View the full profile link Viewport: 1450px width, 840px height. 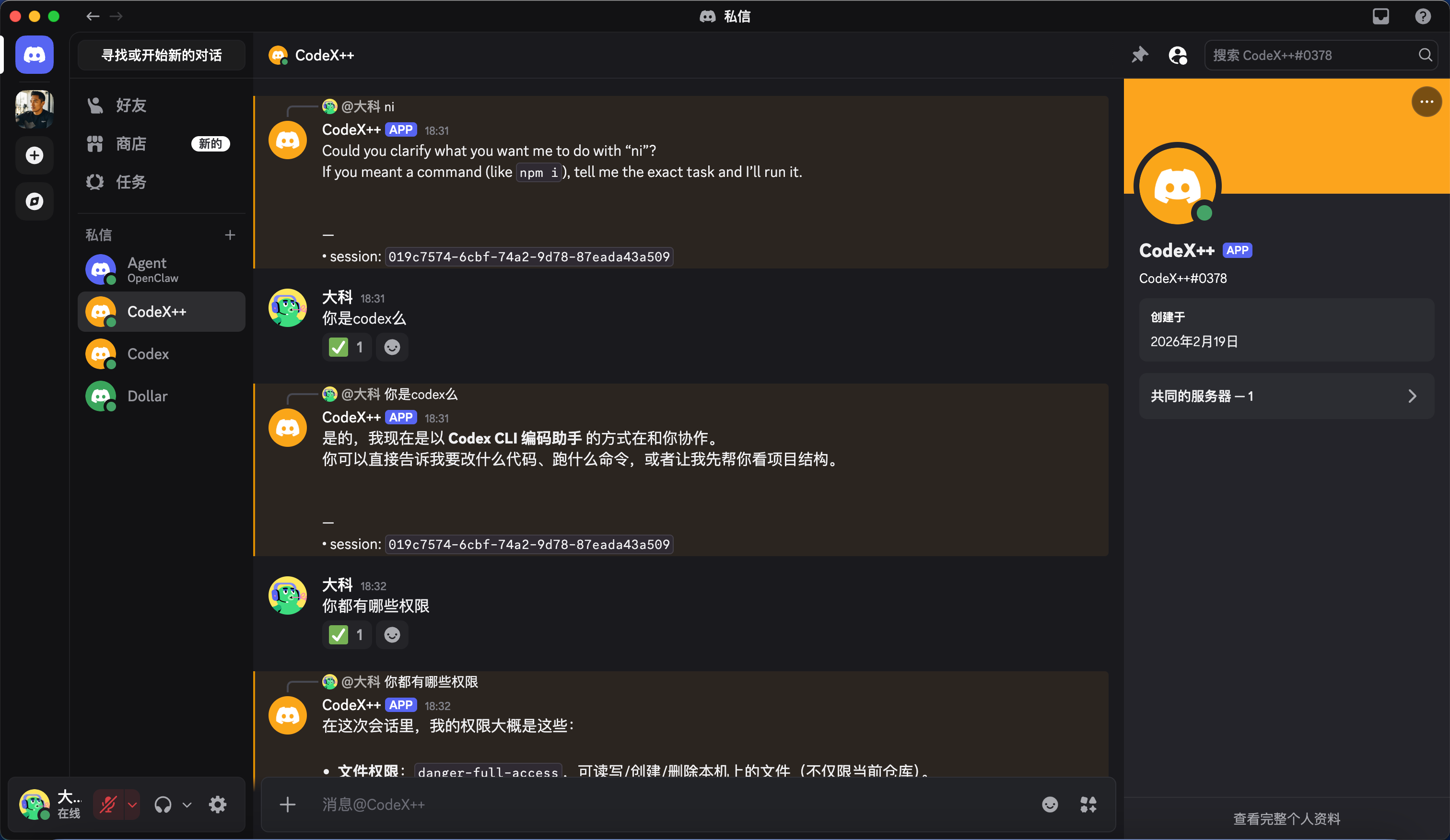point(1286,818)
